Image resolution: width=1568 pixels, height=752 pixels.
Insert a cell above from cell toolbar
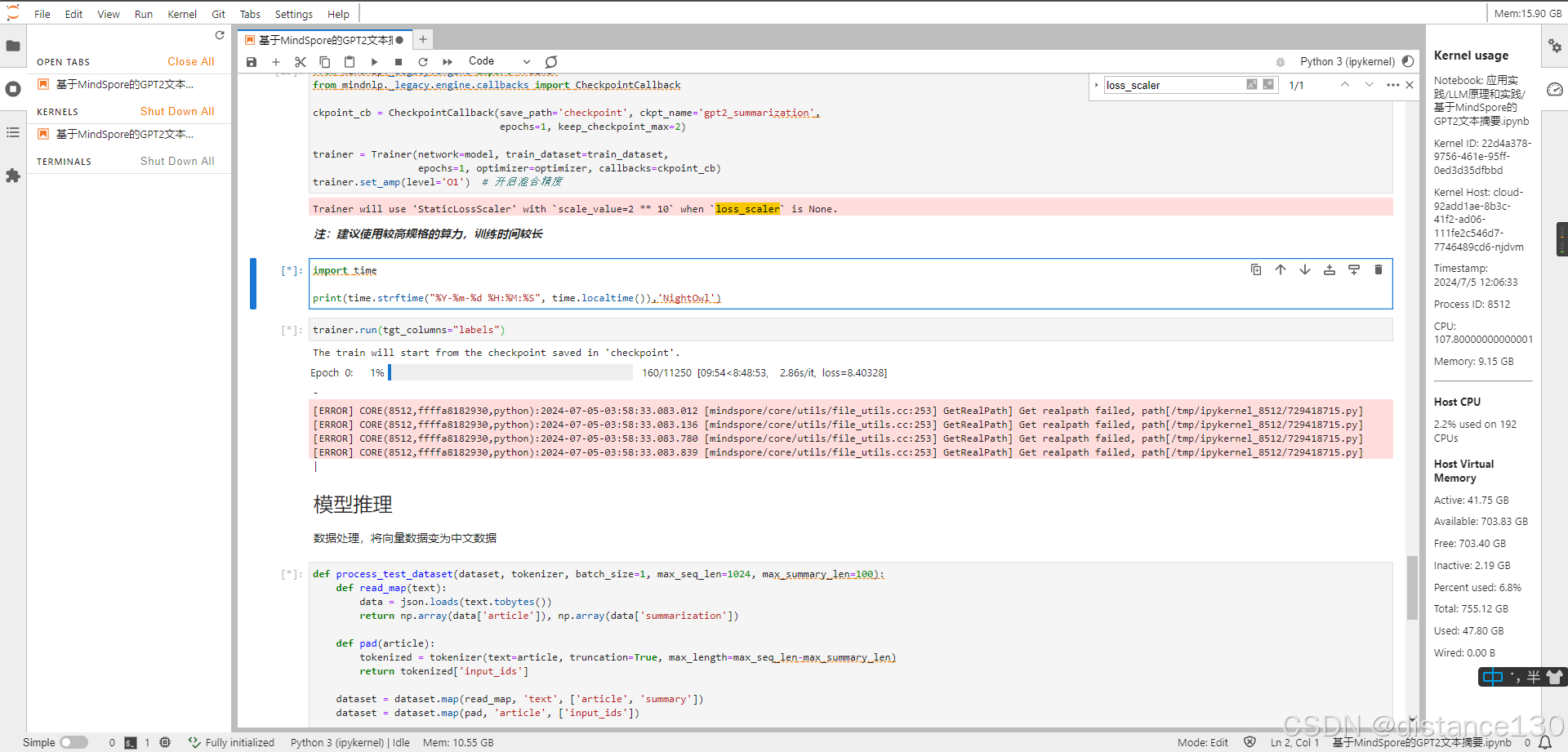pos(1330,269)
